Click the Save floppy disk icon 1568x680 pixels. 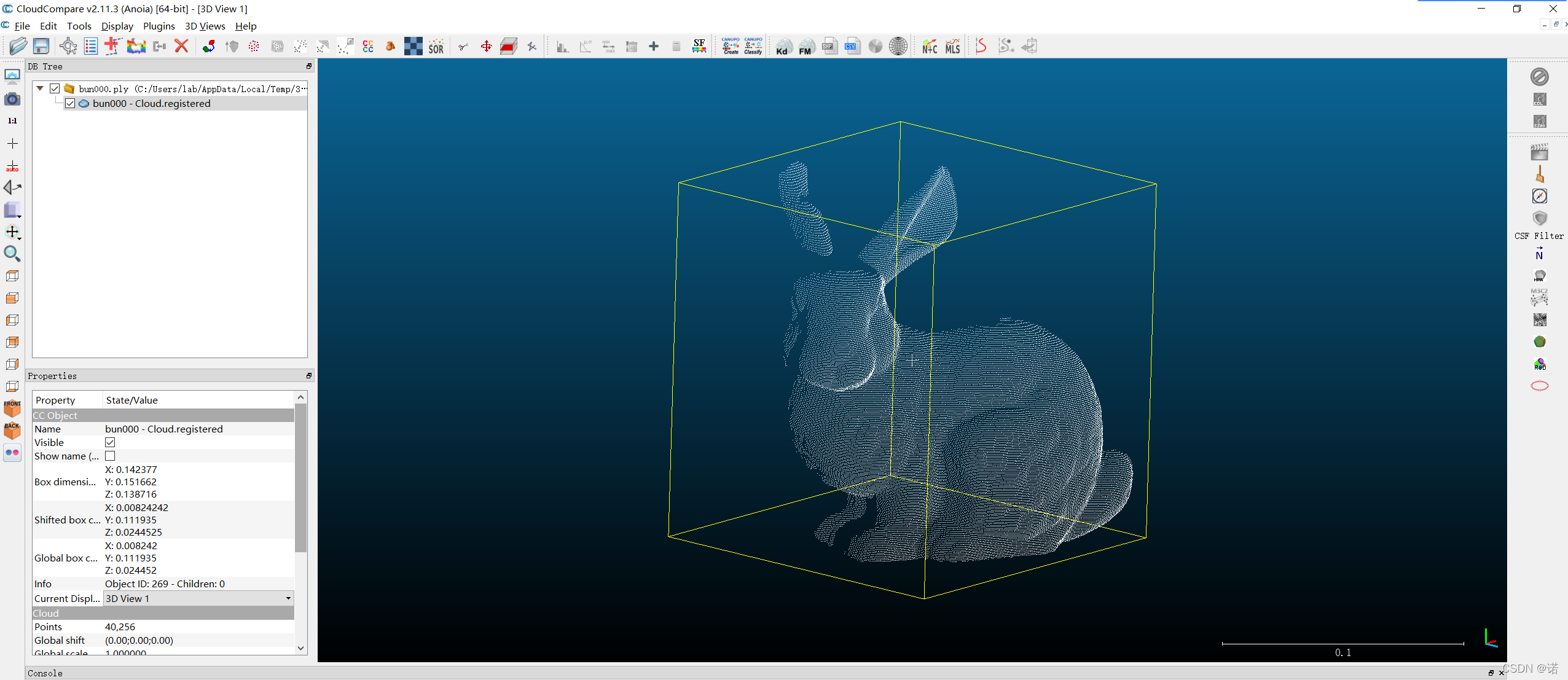[x=41, y=46]
